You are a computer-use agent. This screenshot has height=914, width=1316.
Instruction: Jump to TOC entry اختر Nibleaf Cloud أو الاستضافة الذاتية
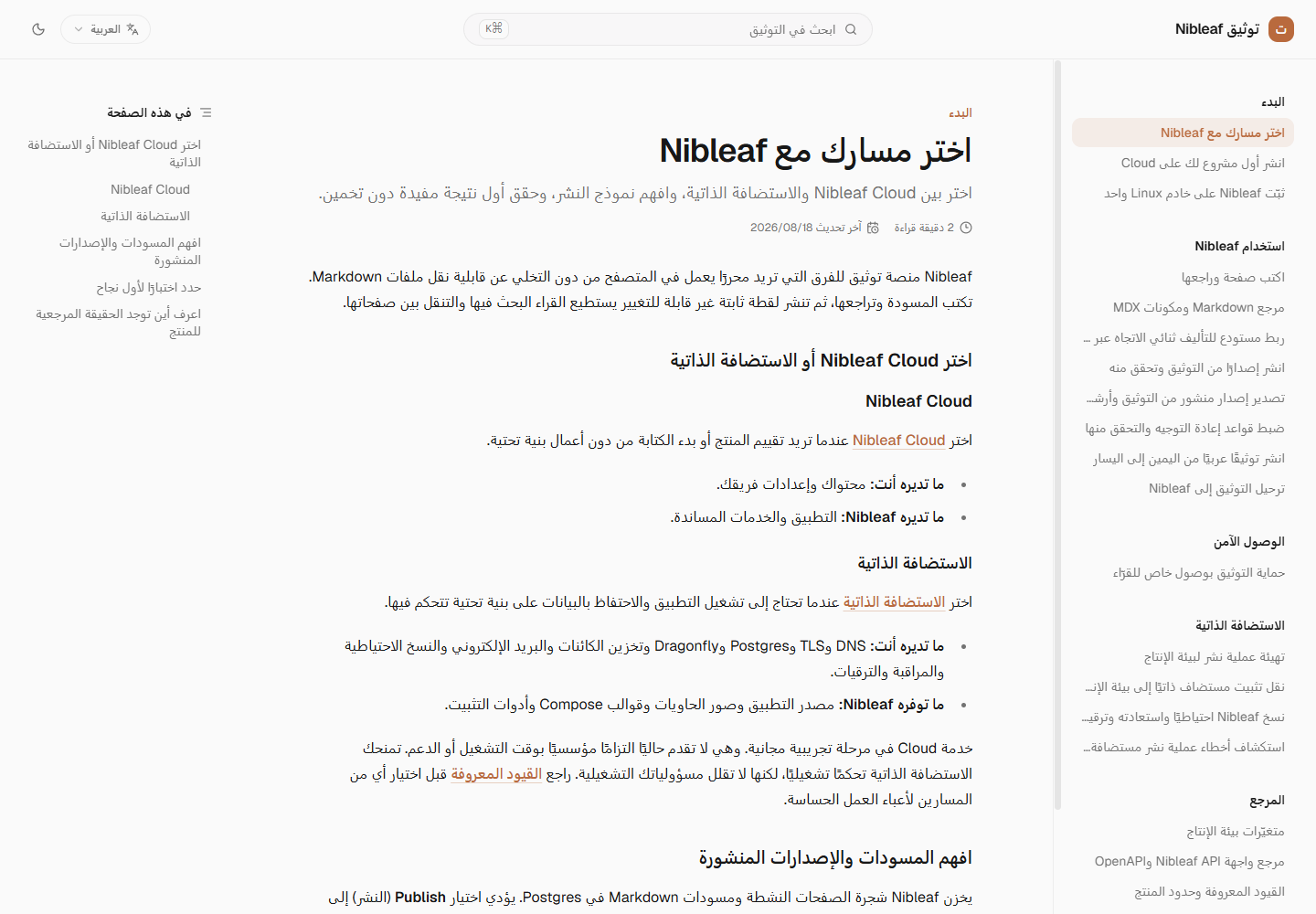pyautogui.click(x=114, y=154)
